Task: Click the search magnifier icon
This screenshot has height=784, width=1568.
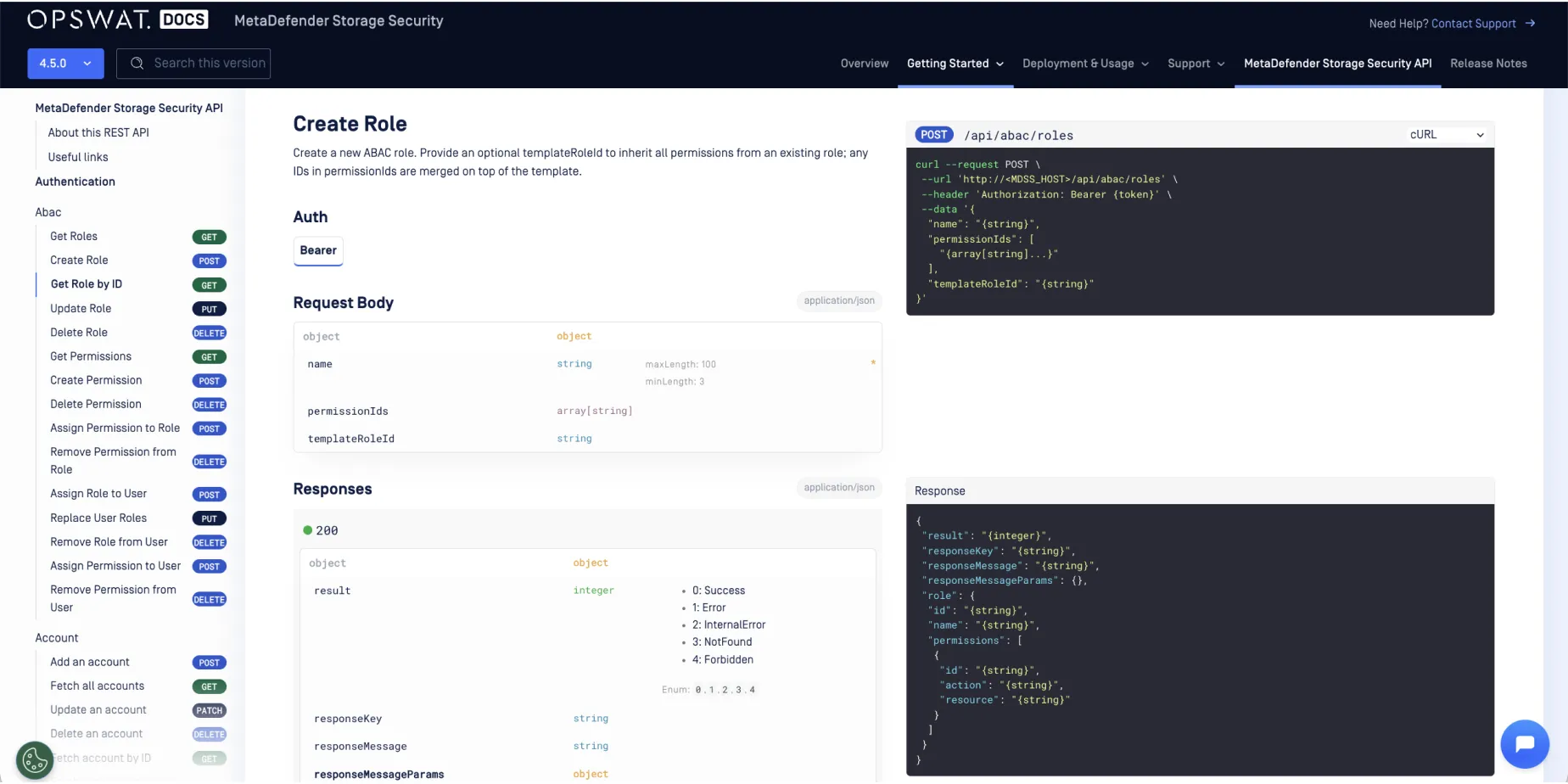Action: coord(137,64)
